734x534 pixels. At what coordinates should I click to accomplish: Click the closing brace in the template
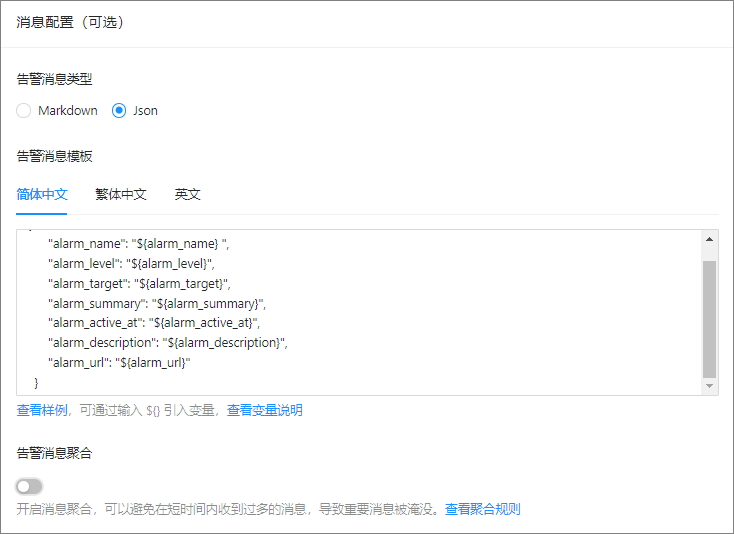(37, 383)
